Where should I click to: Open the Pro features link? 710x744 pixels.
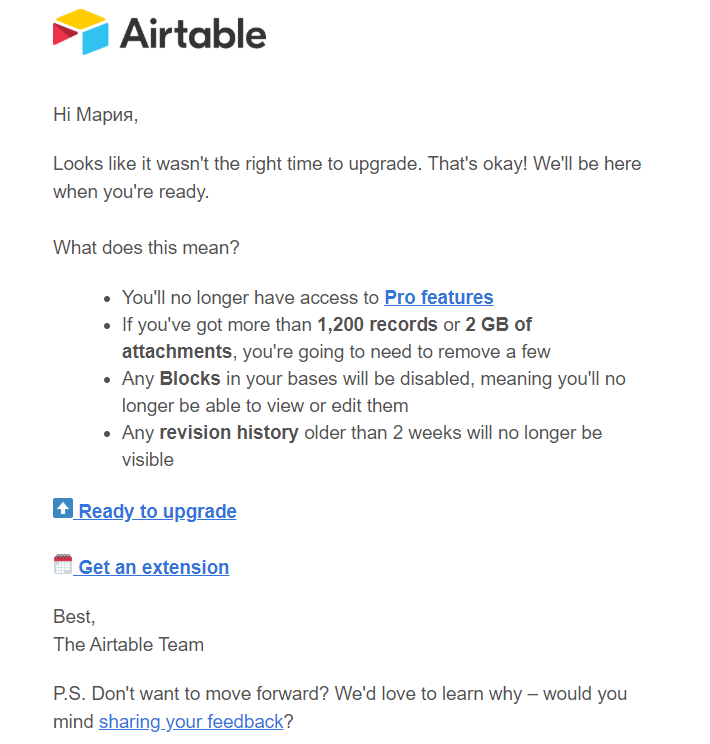tap(439, 298)
